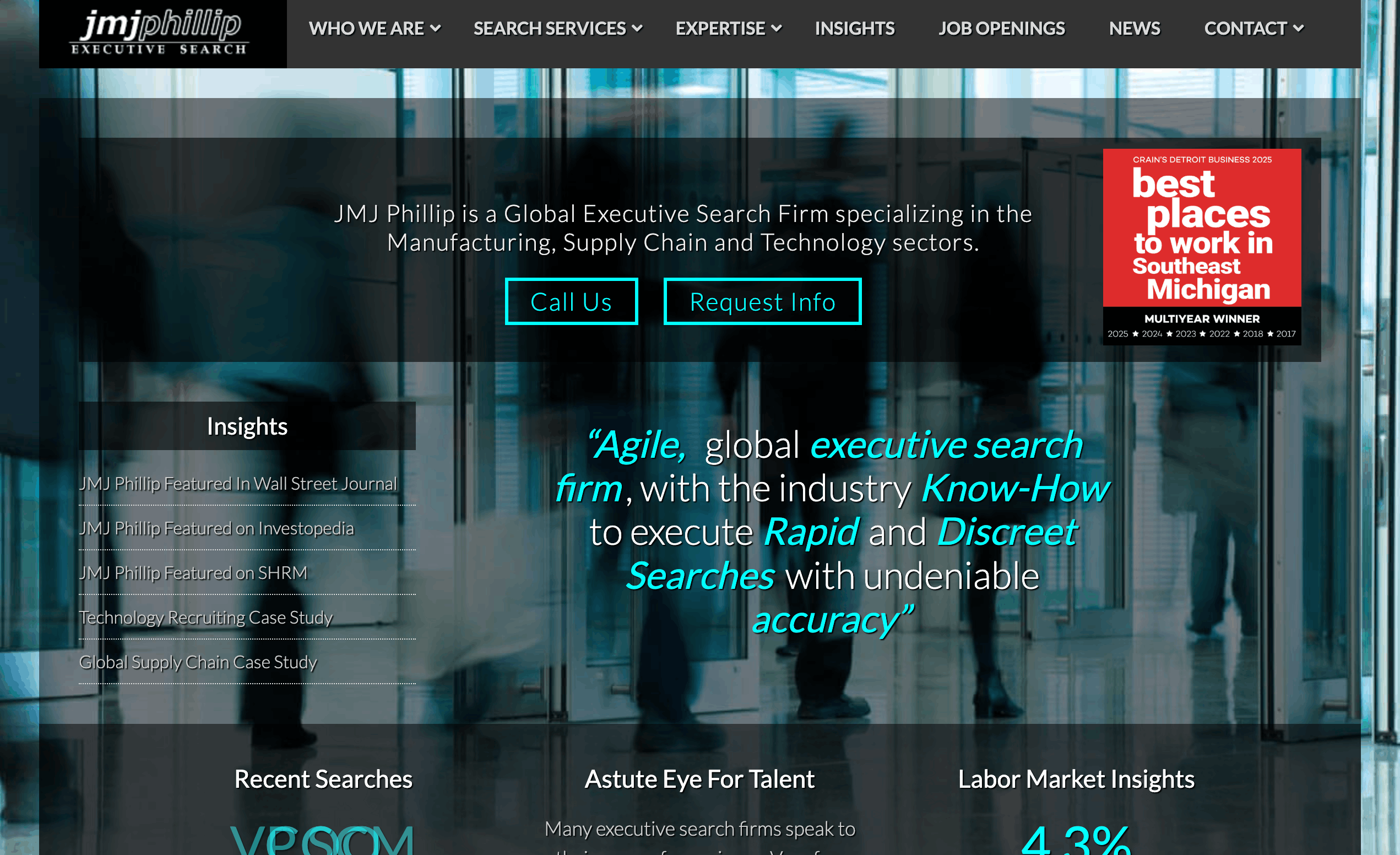
Task: Open the Job Openings page
Action: click(1001, 29)
